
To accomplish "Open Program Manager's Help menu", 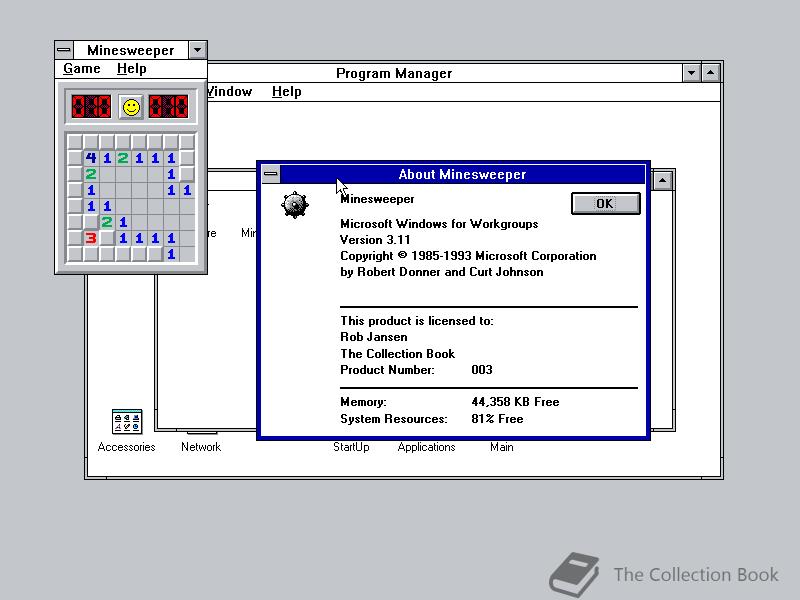I will coord(286,91).
